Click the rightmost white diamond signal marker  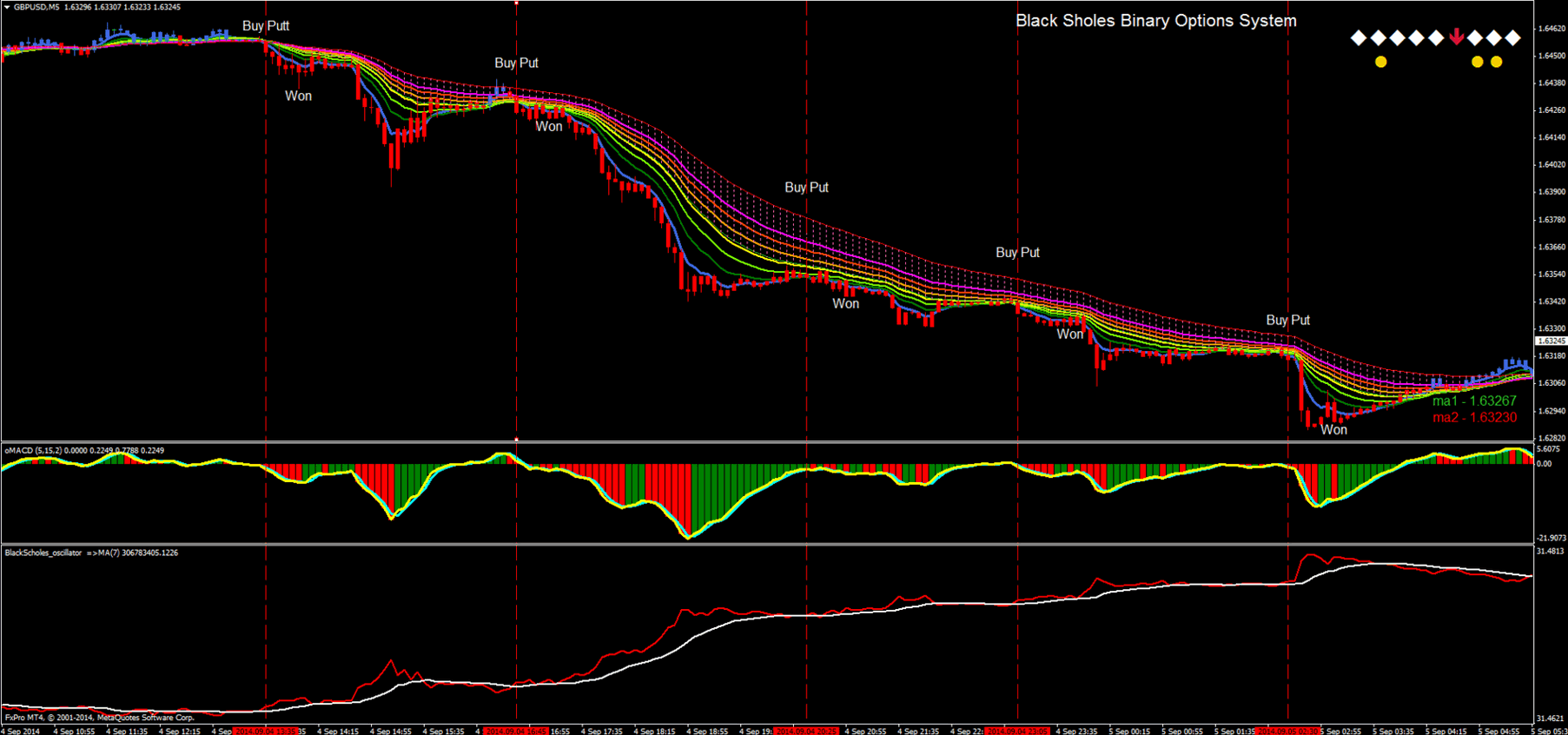pos(1513,37)
